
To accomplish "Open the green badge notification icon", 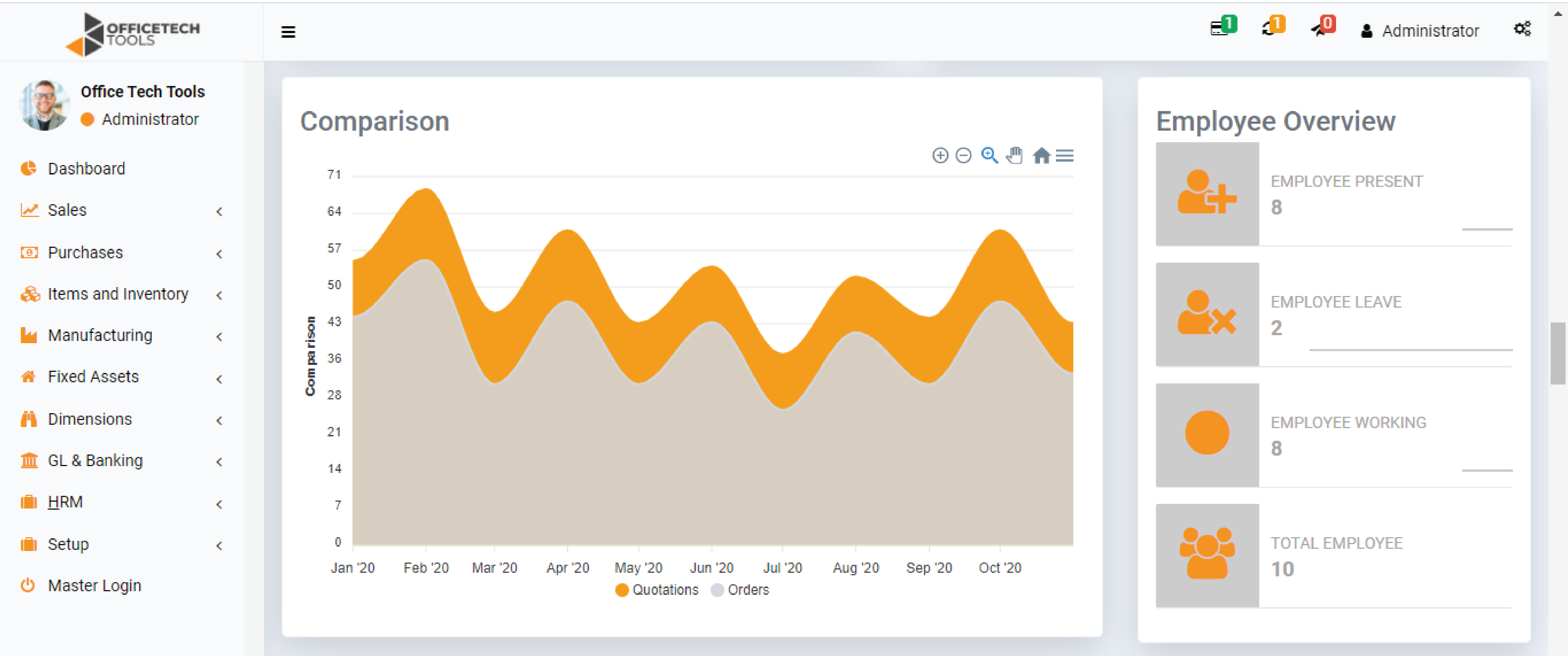I will pos(1223,26).
